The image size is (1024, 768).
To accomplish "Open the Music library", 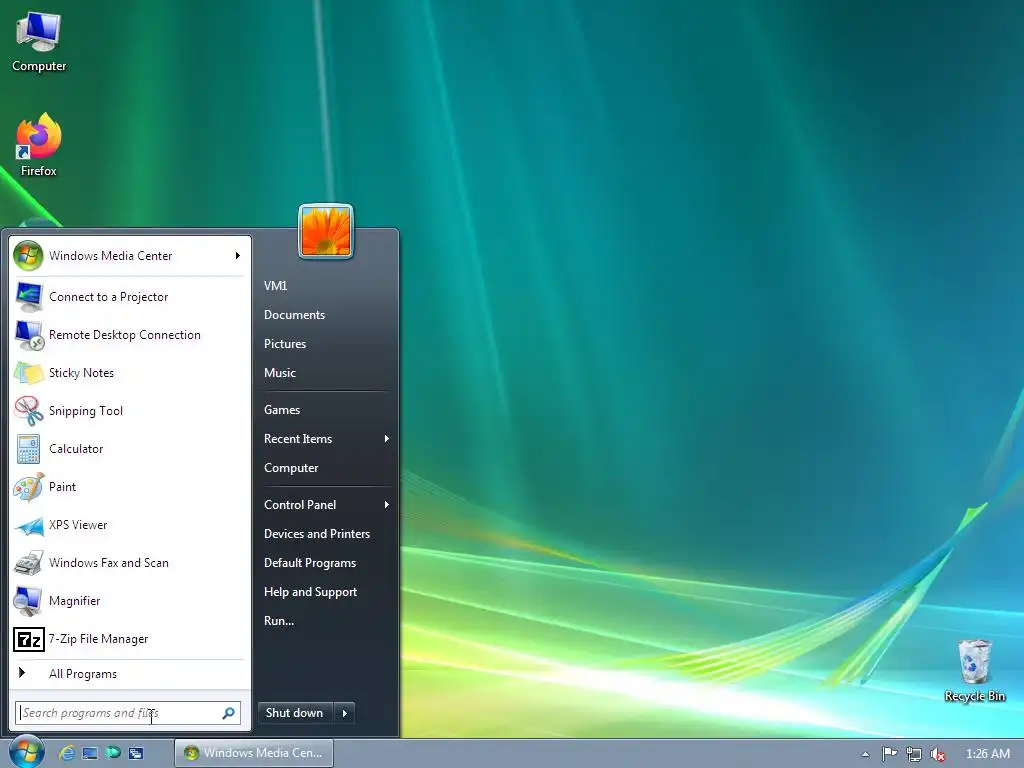I will [x=325, y=373].
